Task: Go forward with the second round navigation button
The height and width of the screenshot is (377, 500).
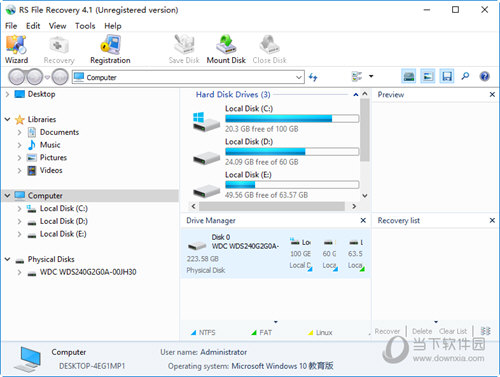Action: click(x=34, y=77)
